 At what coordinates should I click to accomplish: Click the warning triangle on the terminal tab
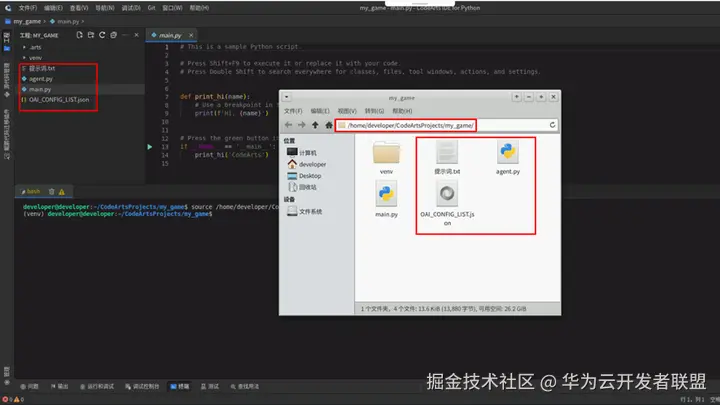point(62,192)
